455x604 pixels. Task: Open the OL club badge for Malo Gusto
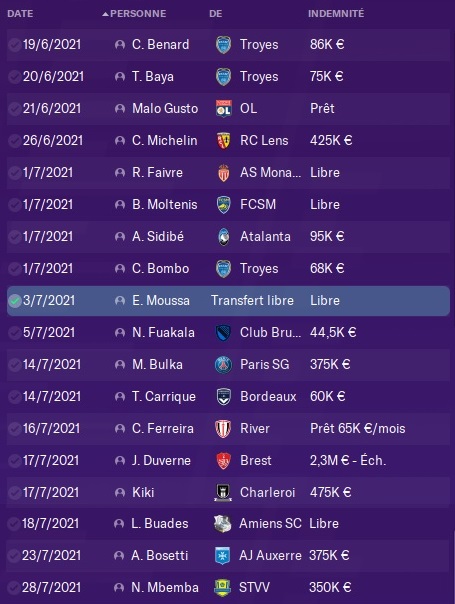click(223, 109)
